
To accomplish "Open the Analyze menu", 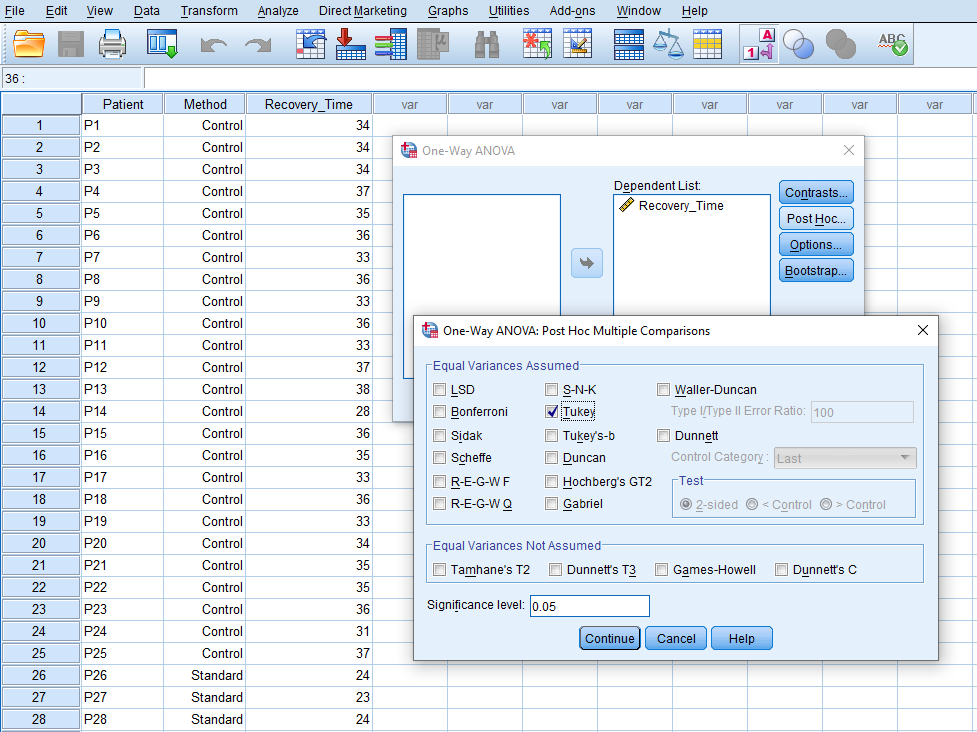I will click(x=278, y=11).
